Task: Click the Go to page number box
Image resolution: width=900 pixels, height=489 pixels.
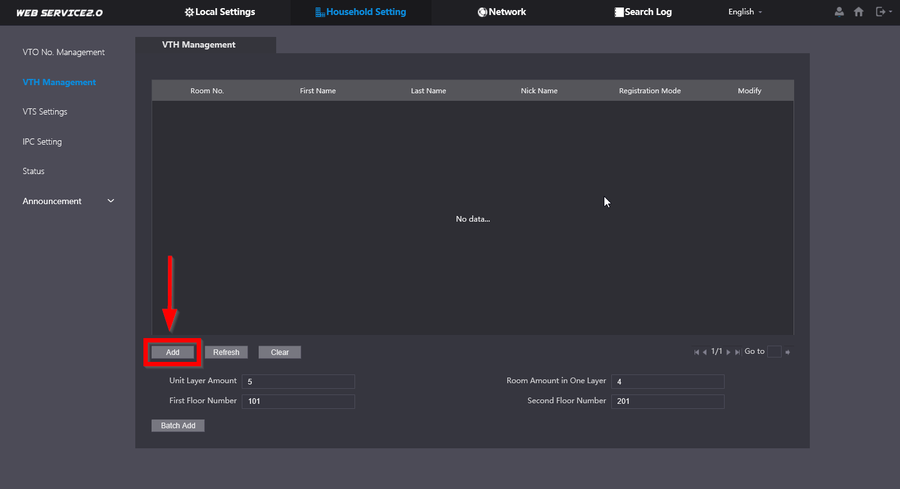Action: coord(774,352)
